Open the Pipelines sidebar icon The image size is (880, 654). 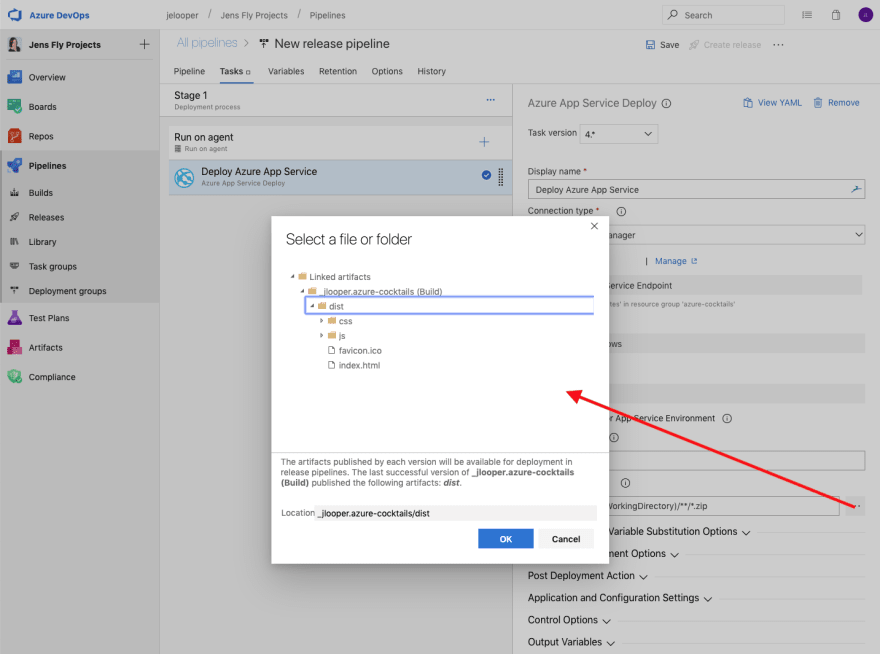(15, 166)
